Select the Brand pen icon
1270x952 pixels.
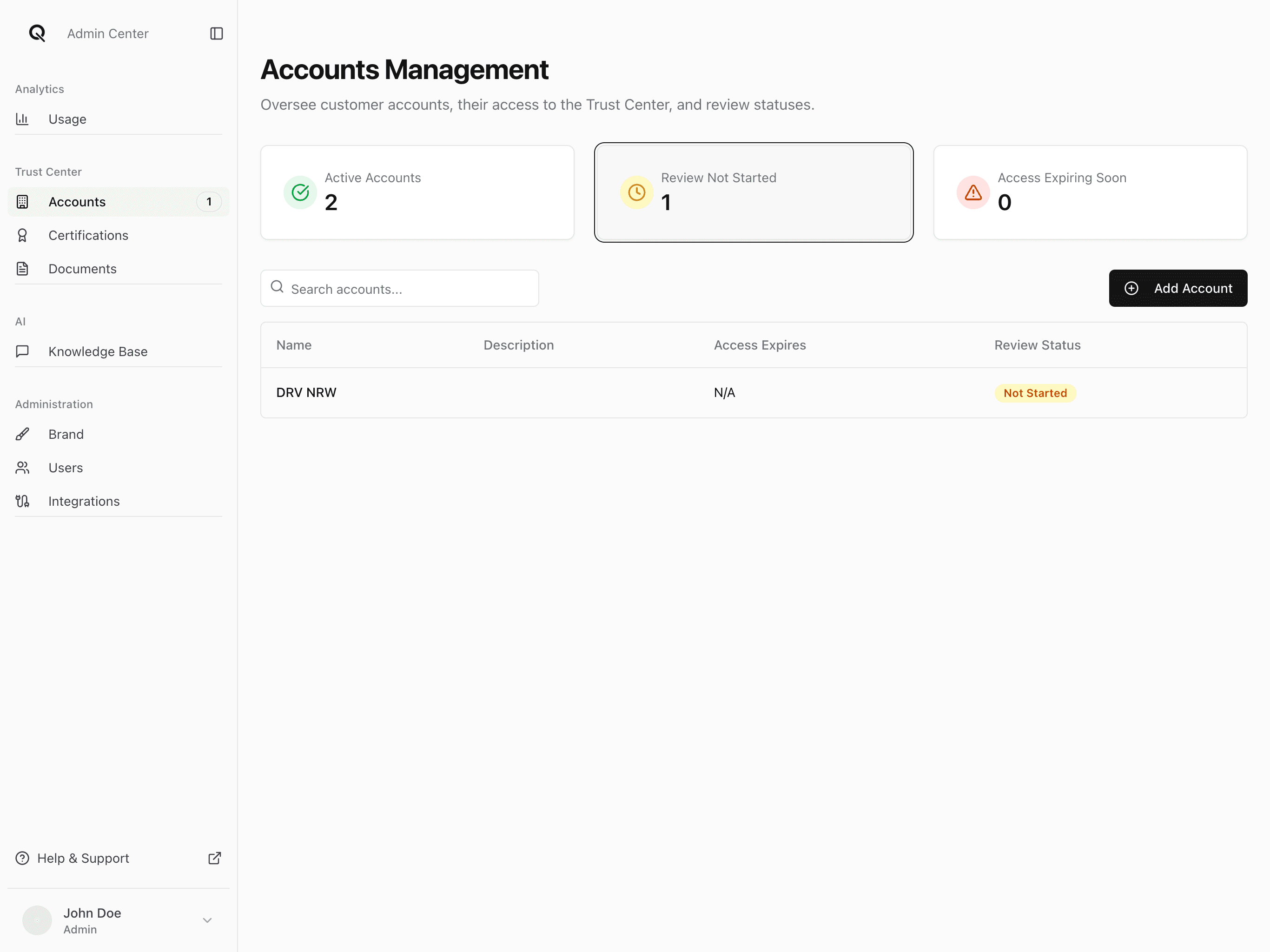tap(22, 434)
